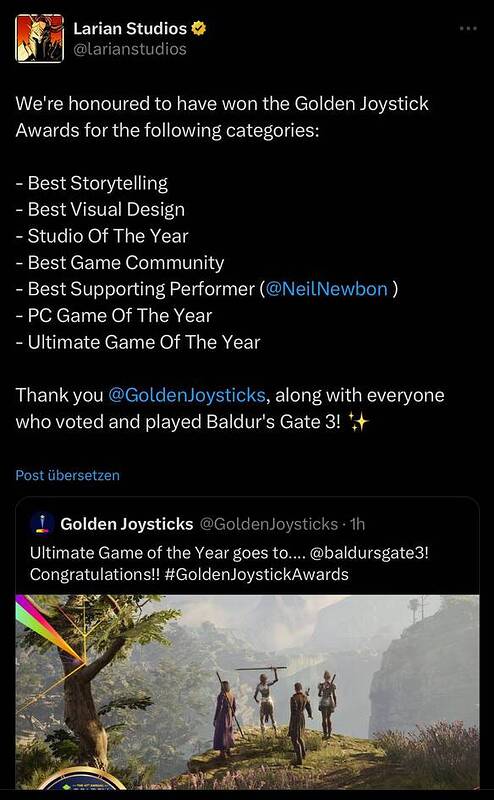This screenshot has height=800, width=494.
Task: Open the Baldur's Gate 3 landscape image
Action: 247,692
